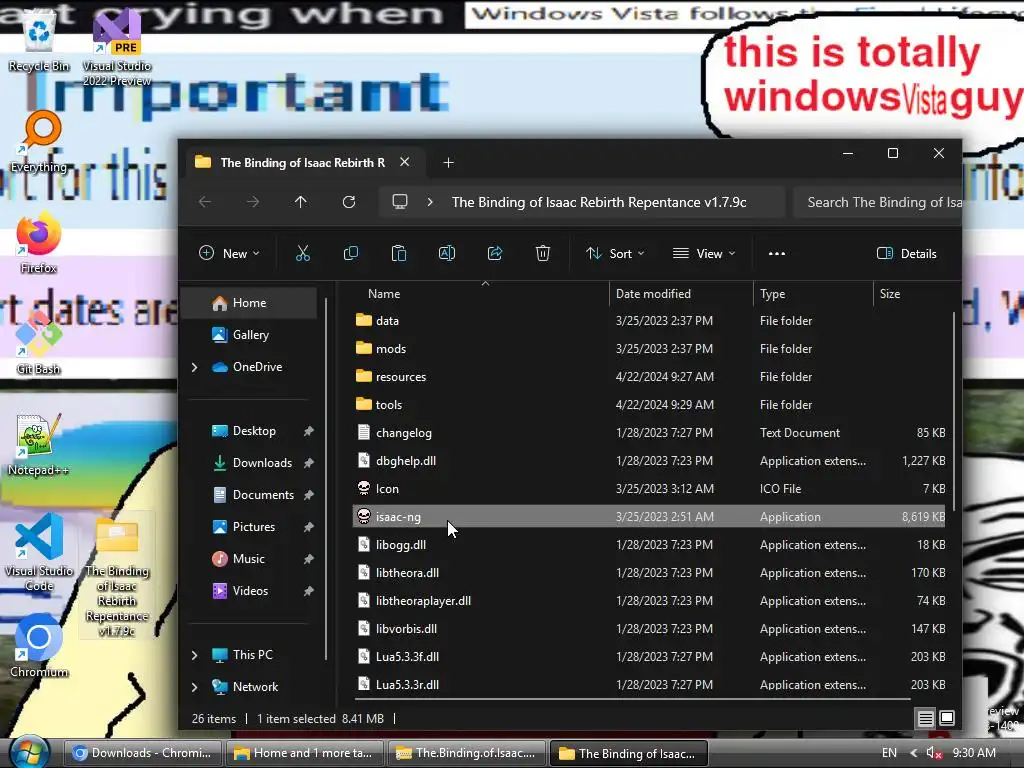Go up one folder level

coord(300,202)
